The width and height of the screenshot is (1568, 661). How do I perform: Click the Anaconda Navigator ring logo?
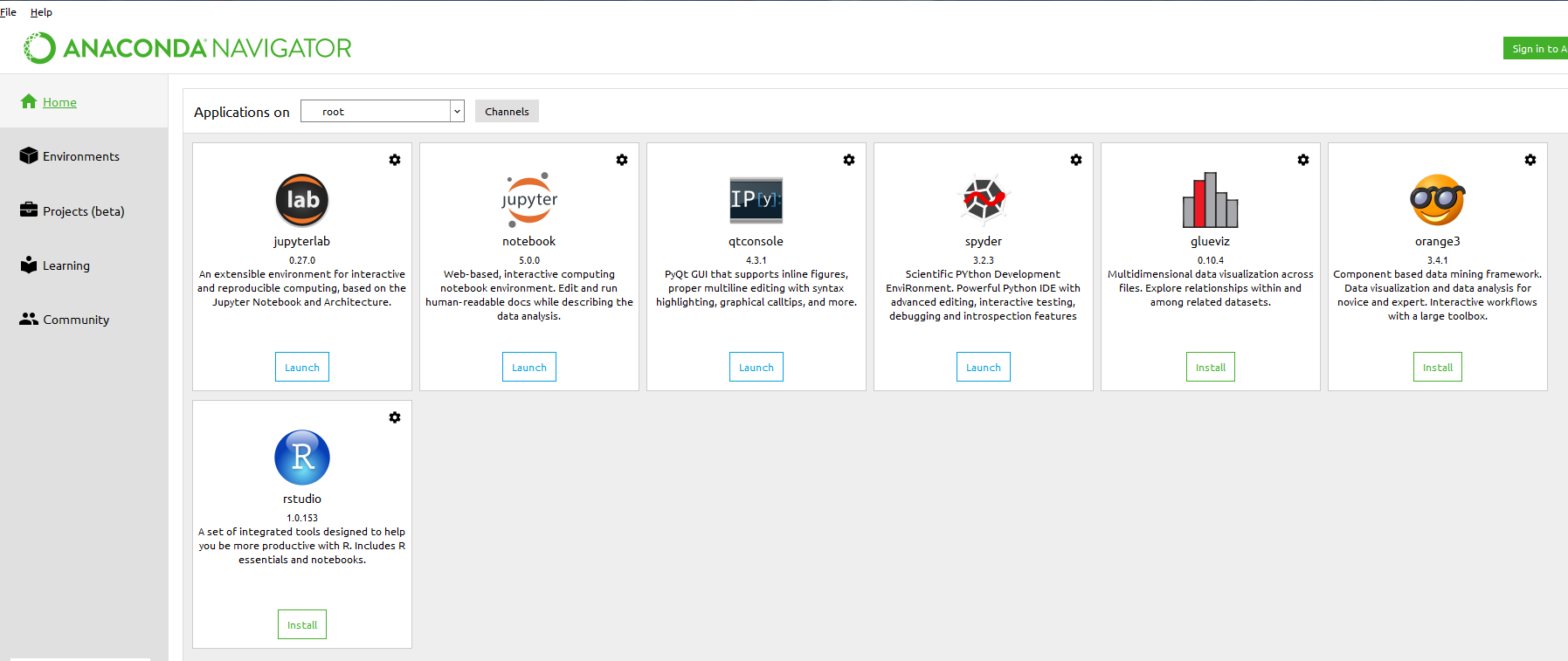[x=39, y=48]
